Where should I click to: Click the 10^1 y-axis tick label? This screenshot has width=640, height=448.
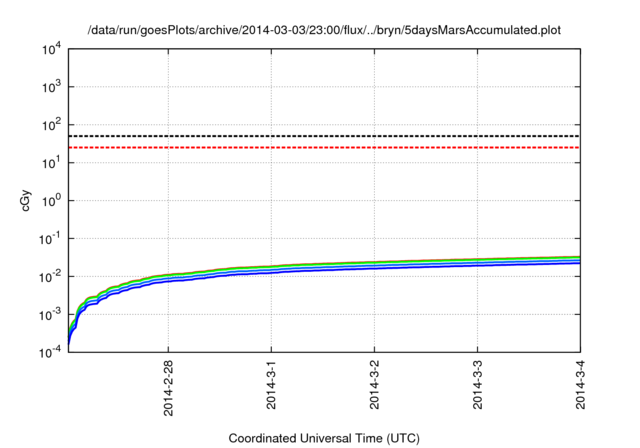[52, 162]
